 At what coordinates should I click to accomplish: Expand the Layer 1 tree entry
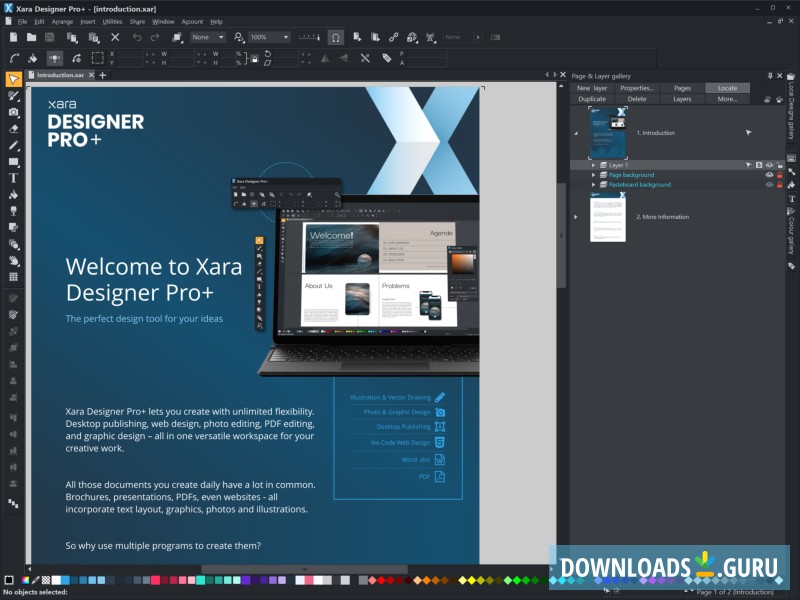coord(593,163)
